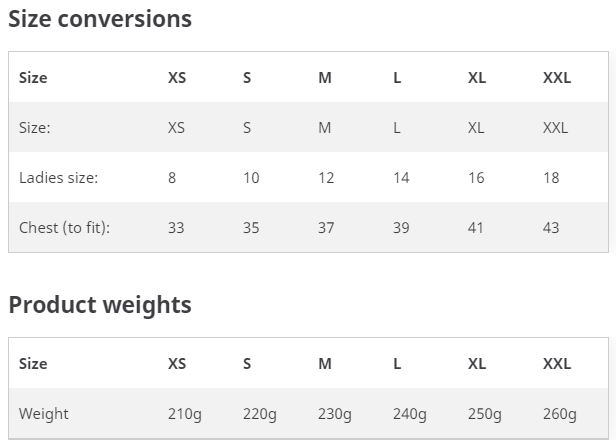Click ladies size value 8
This screenshot has width=616, height=448.
pos(172,178)
